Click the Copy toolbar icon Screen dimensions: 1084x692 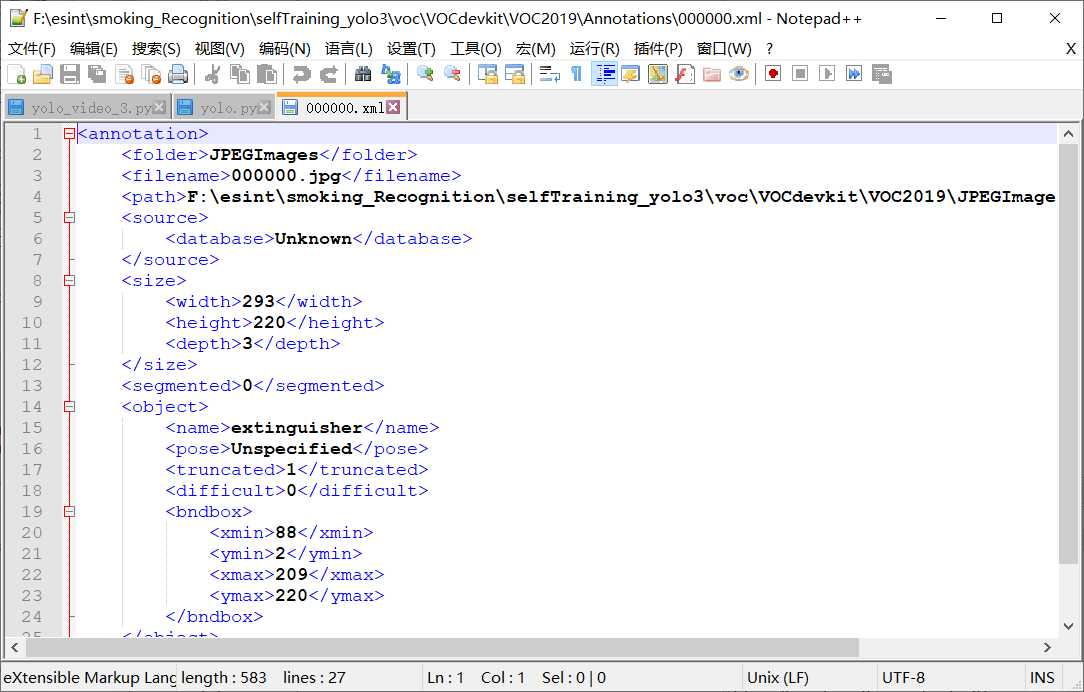pos(239,74)
